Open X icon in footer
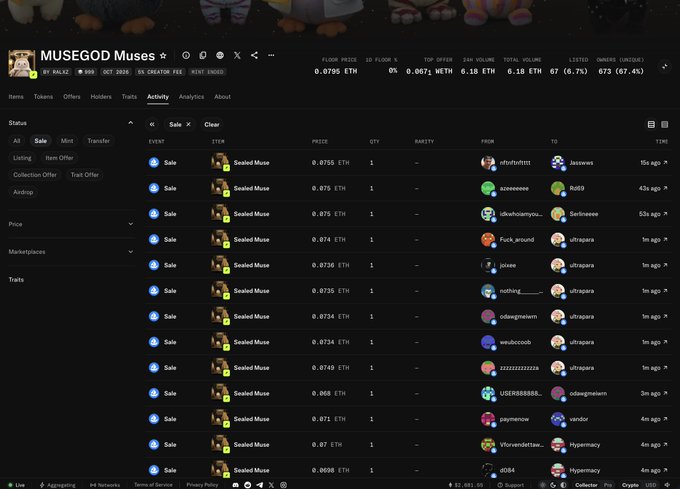 (x=271, y=485)
